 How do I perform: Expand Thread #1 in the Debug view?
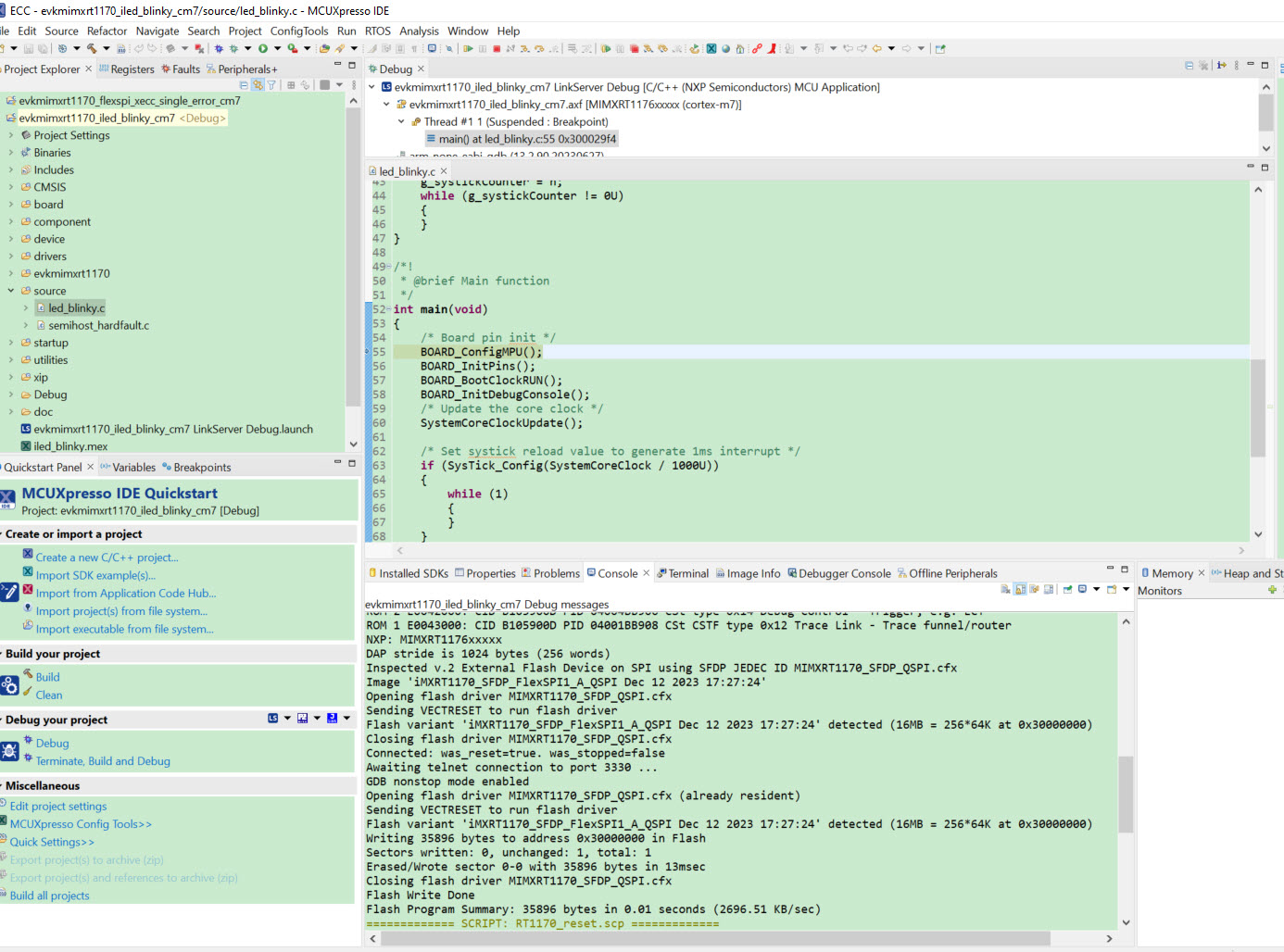(400, 121)
